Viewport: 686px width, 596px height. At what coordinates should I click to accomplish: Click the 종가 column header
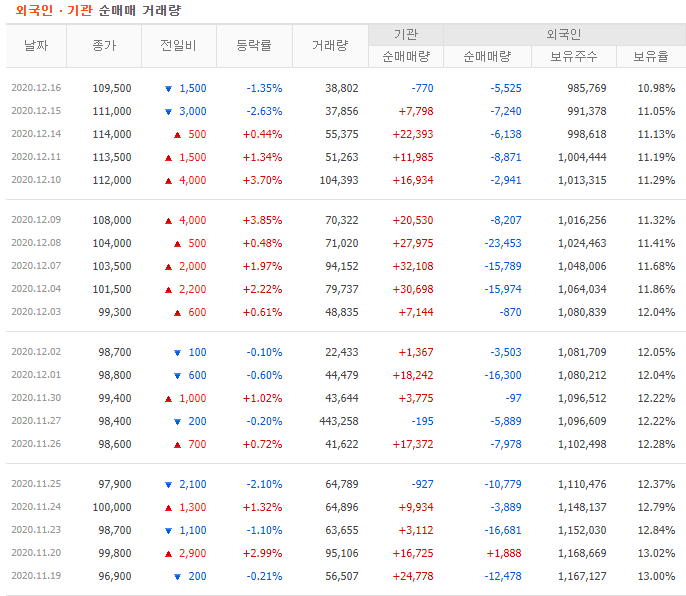point(104,46)
